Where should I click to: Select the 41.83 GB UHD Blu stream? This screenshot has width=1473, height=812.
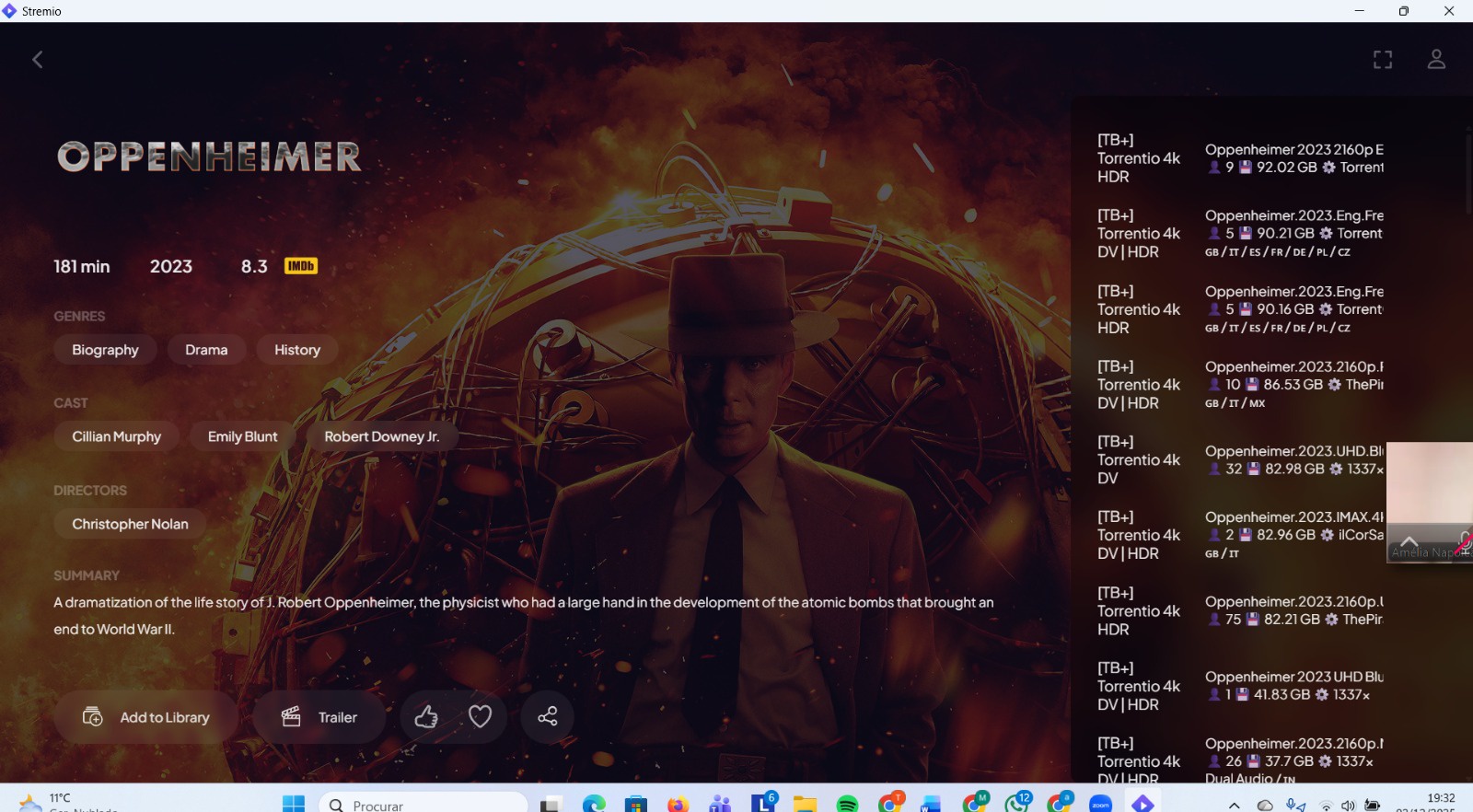click(x=1240, y=687)
